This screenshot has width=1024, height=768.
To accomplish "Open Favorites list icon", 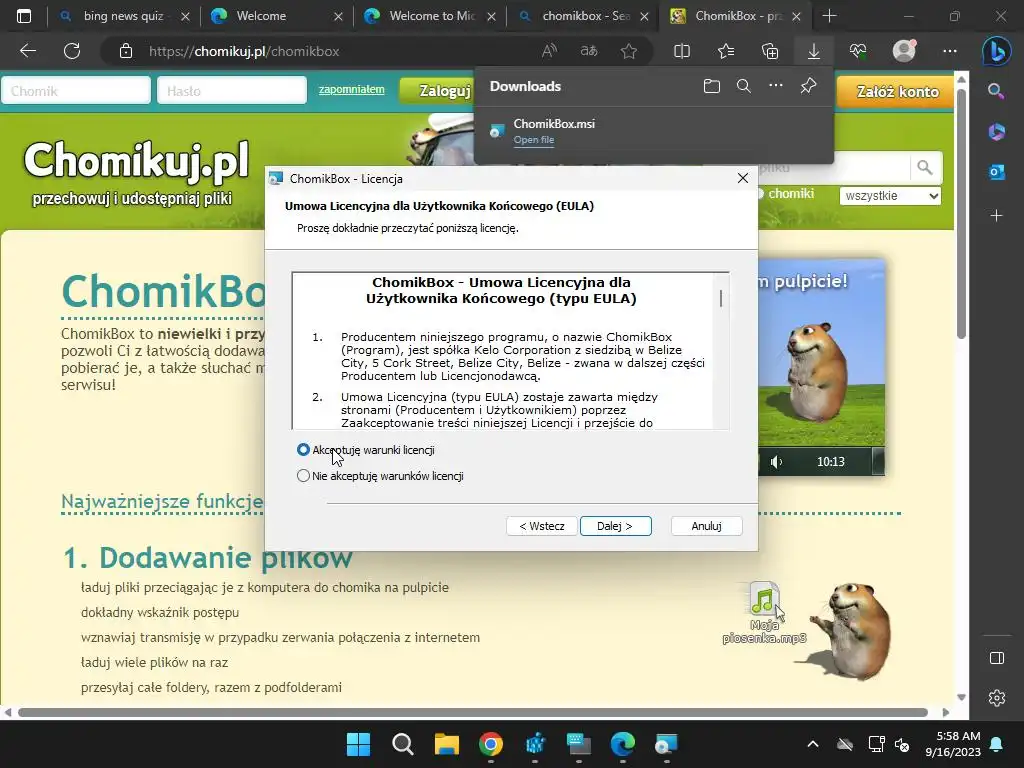I will click(726, 51).
